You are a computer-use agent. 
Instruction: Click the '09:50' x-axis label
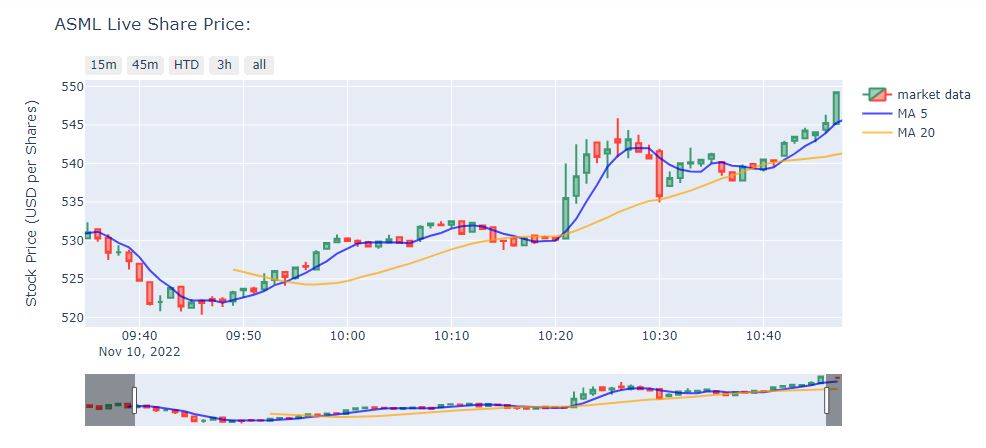243,336
